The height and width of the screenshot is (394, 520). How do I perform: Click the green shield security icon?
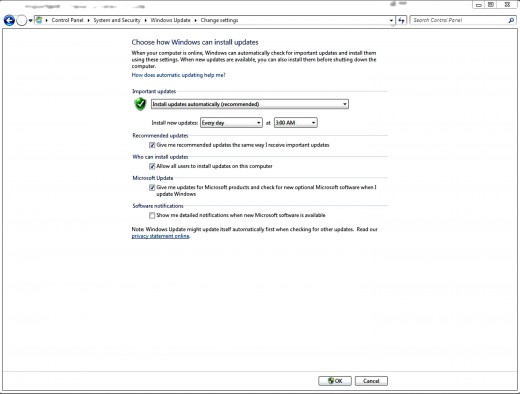(x=140, y=104)
